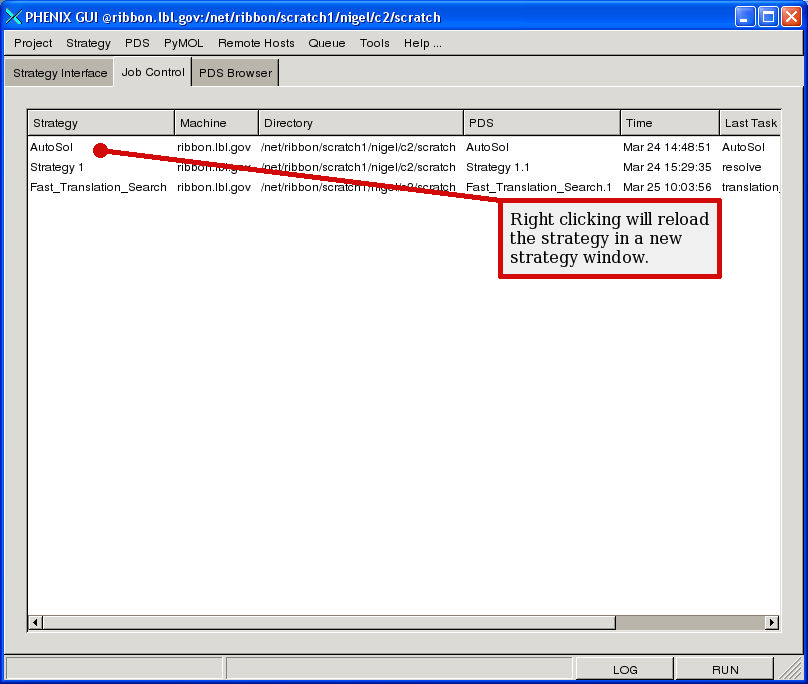Open the Project menu

33,43
